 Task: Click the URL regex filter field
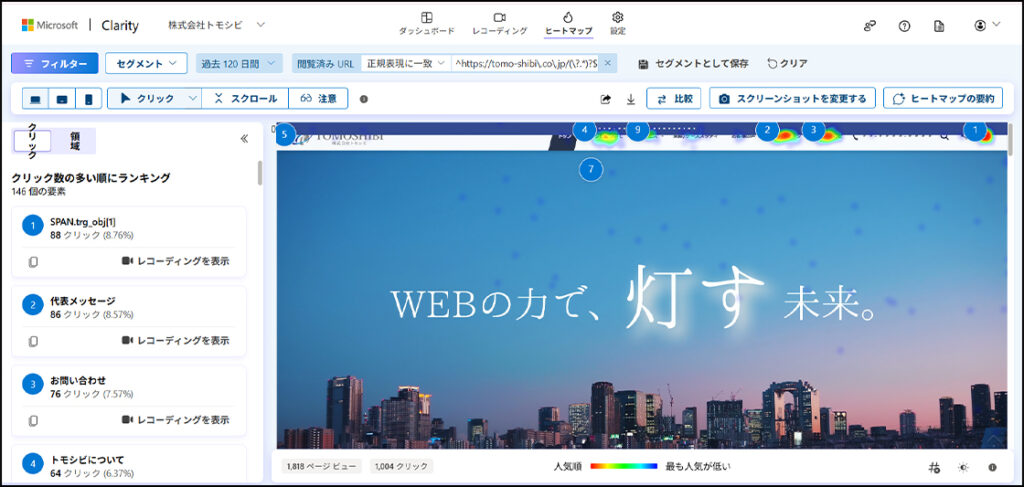pyautogui.click(x=526, y=63)
